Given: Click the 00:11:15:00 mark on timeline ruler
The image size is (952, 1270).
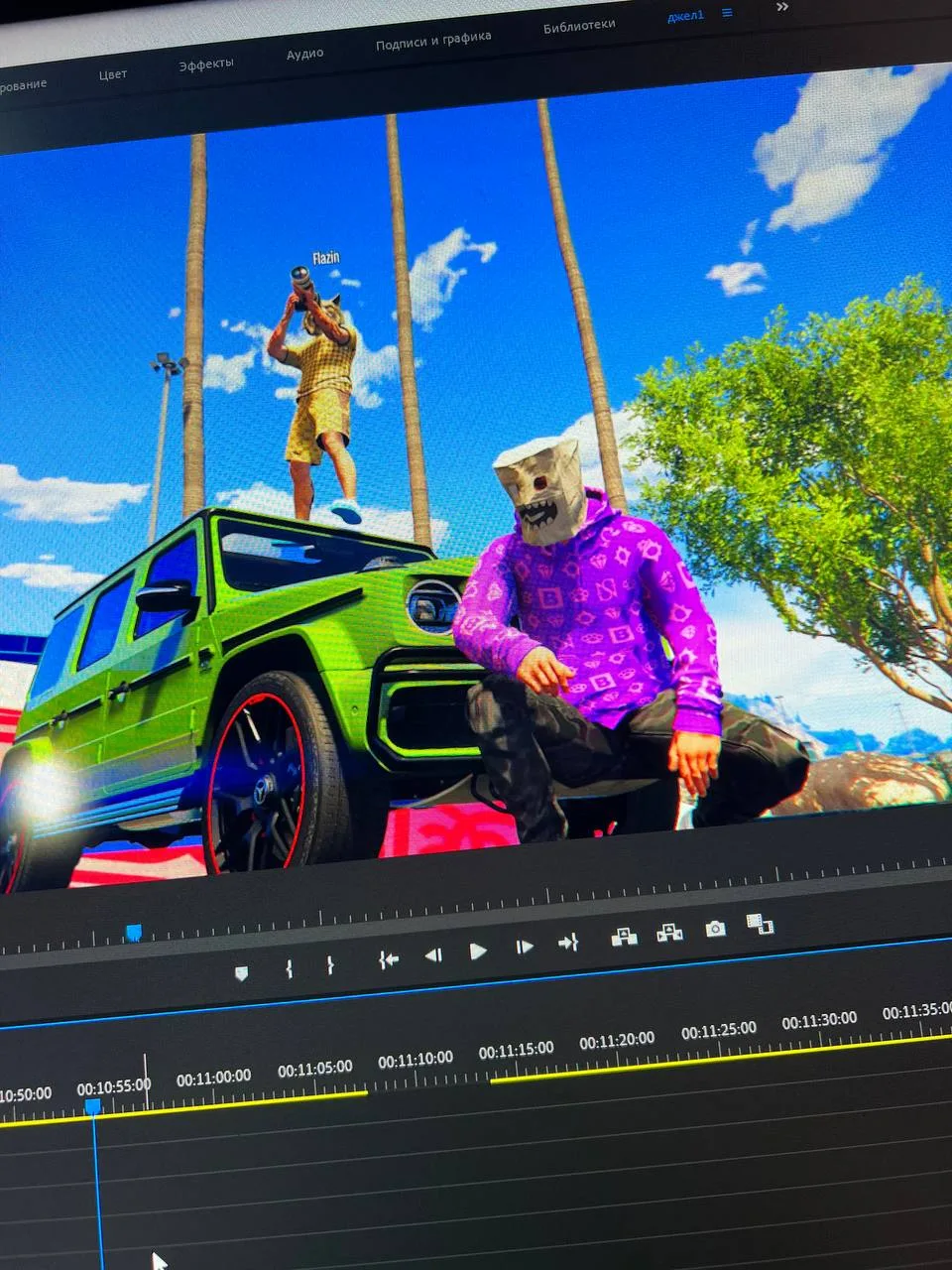Looking at the screenshot, I should tap(517, 1051).
